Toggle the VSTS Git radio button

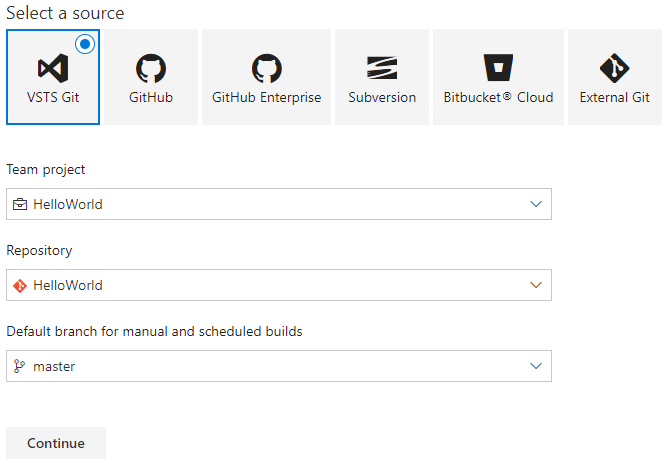(x=85, y=44)
